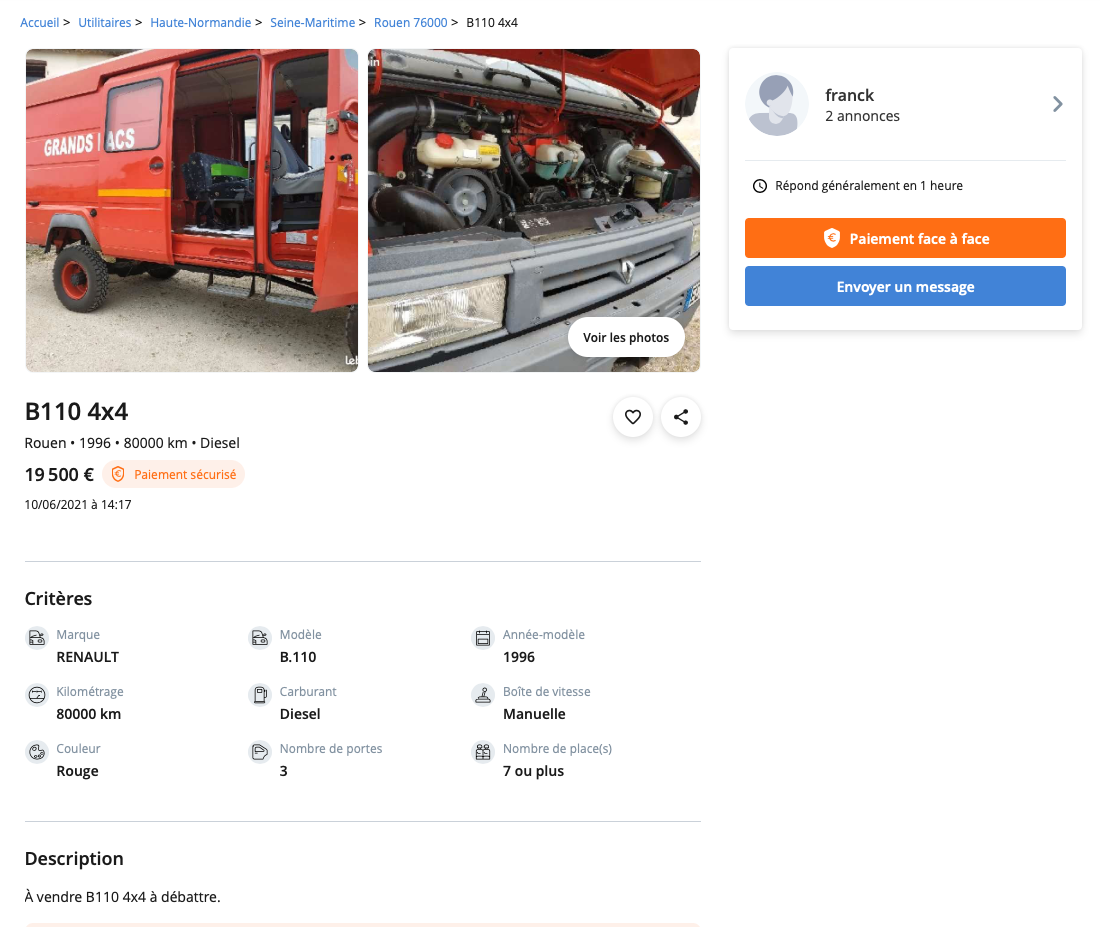Select Rouen 76000 breadcrumb
Viewport: 1100px width, 927px height.
(411, 22)
